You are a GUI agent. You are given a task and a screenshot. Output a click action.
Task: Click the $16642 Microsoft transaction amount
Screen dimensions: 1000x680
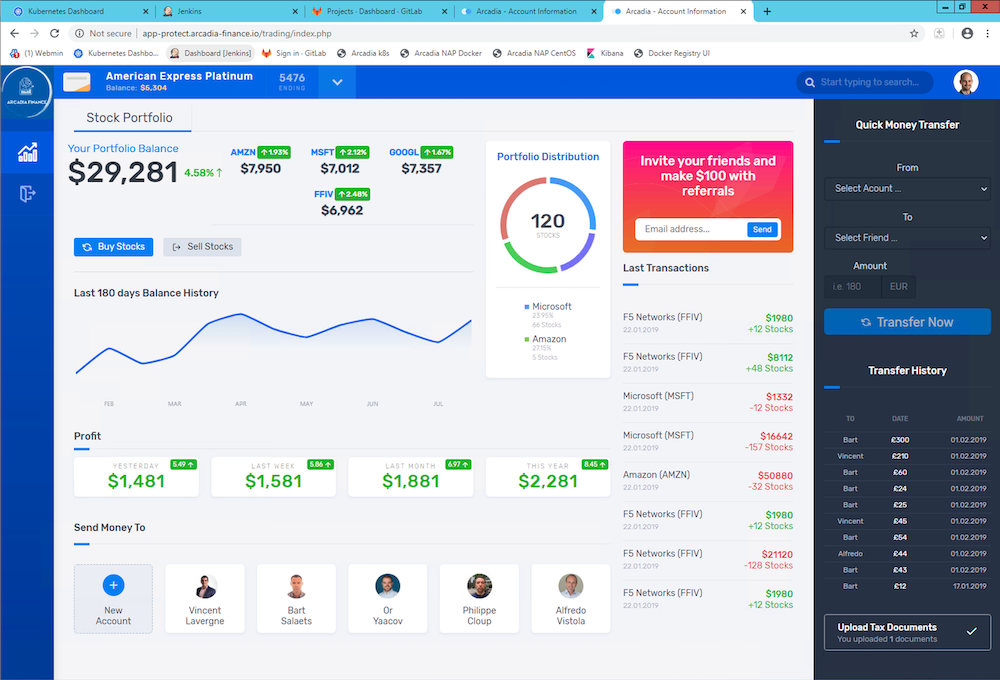(776, 436)
